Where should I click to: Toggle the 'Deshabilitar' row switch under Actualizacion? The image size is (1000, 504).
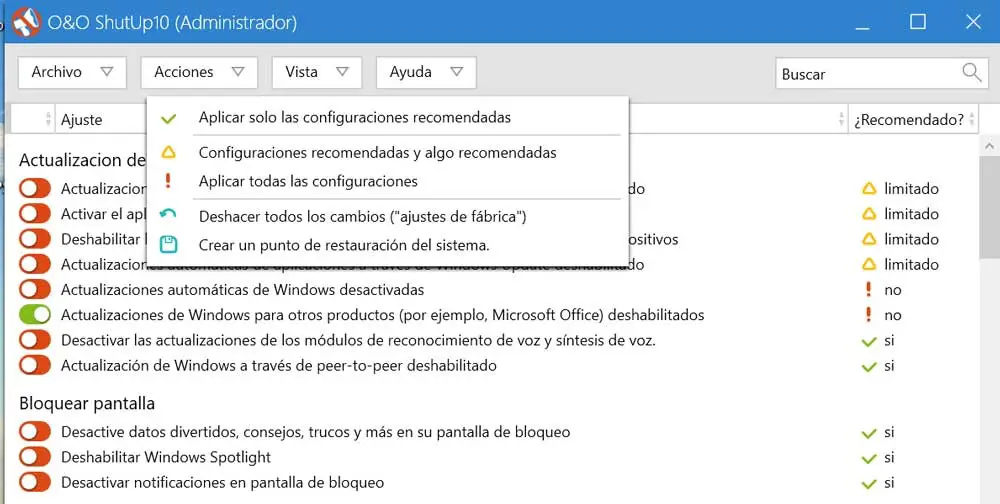(x=34, y=239)
